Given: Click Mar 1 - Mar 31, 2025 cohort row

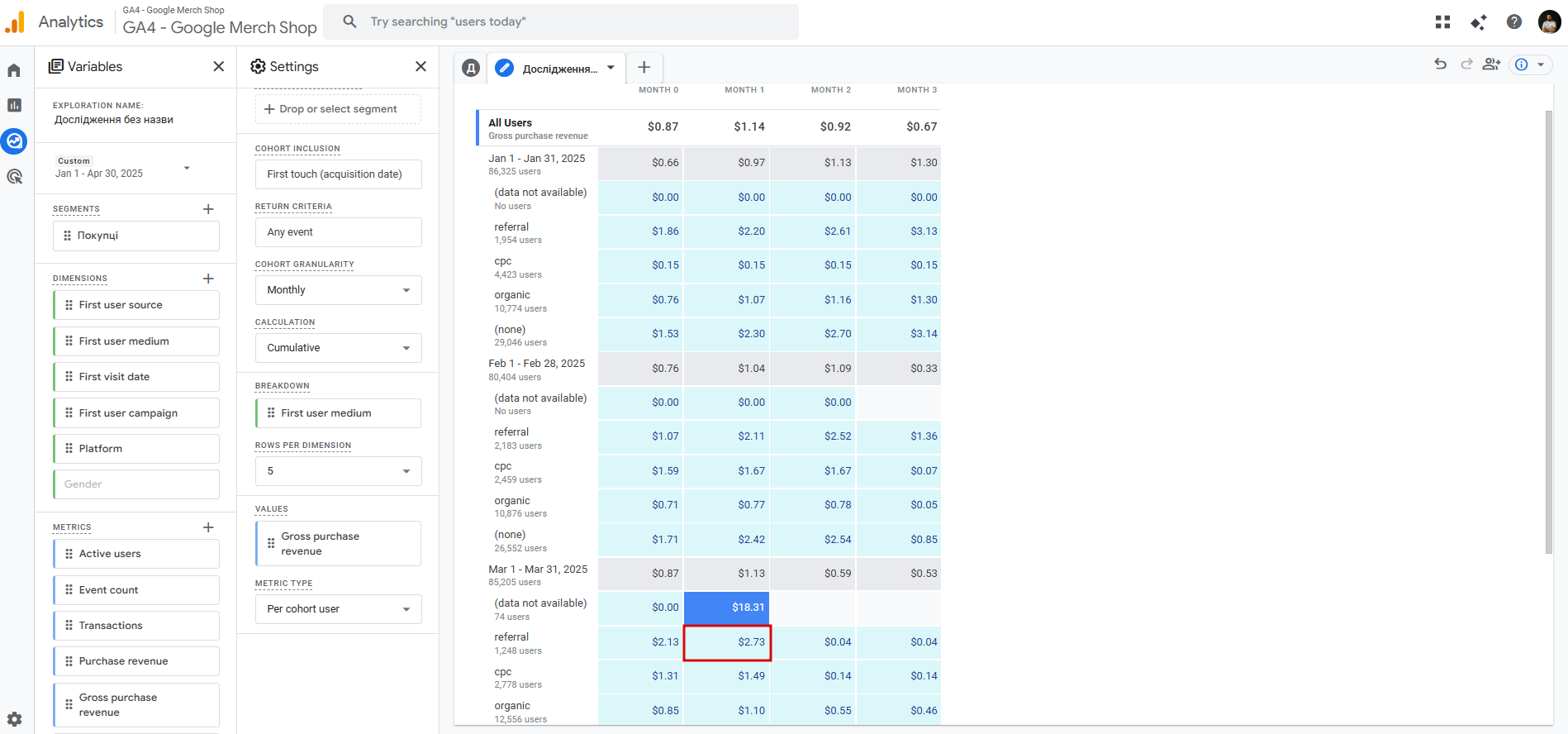Looking at the screenshot, I should [x=537, y=574].
